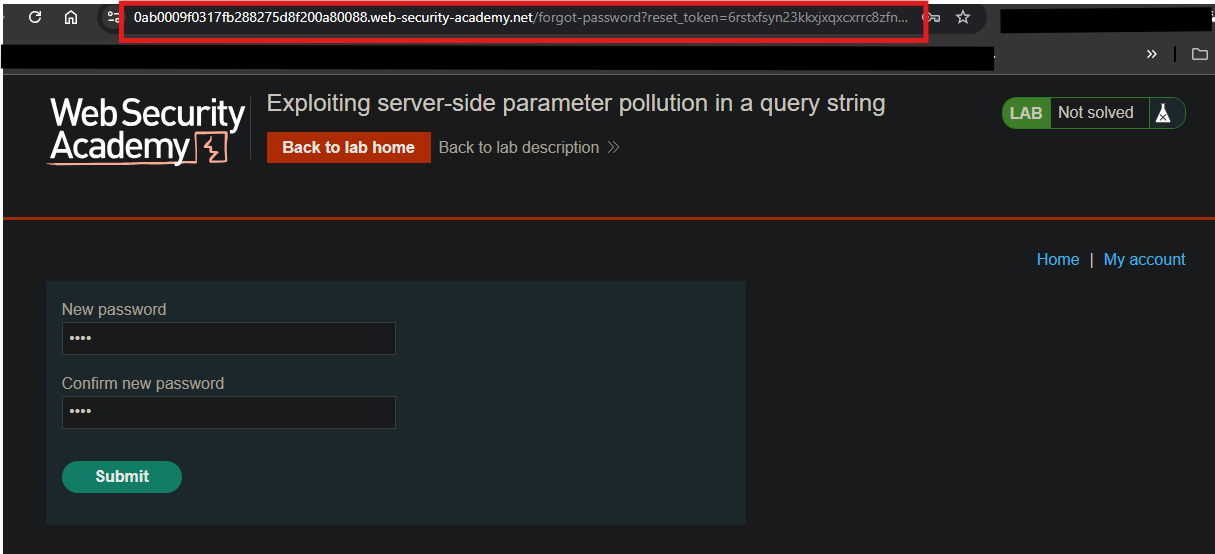The width and height of the screenshot is (1215, 554).
Task: Open the site information icon beside the URL
Action: 113,18
